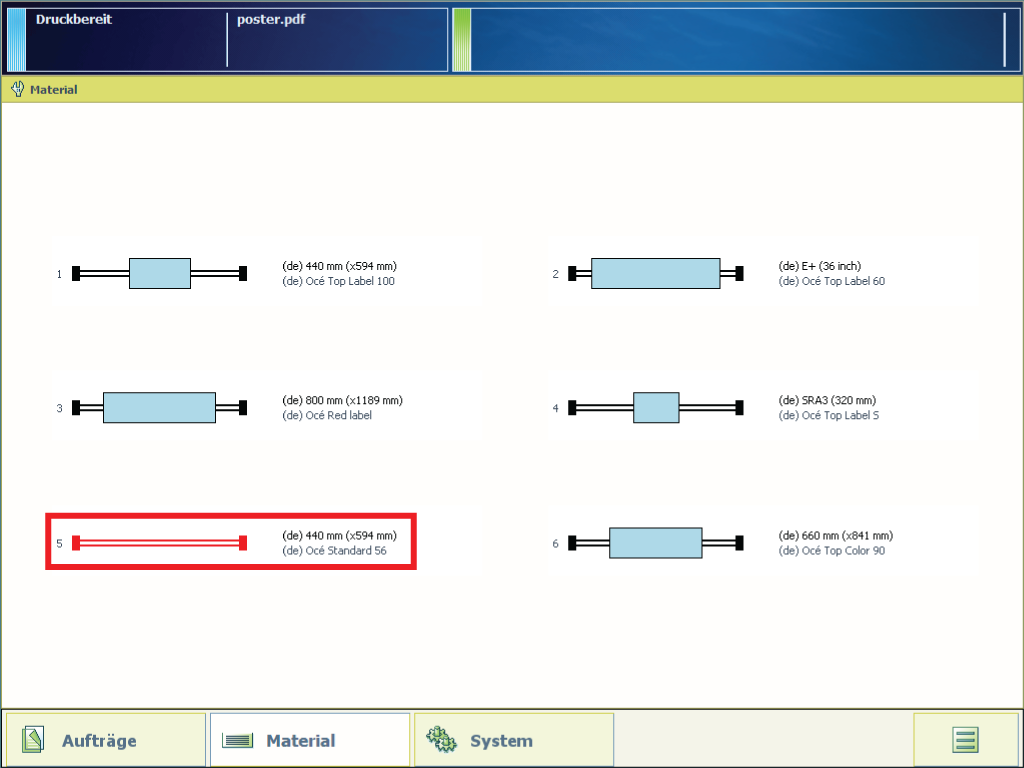This screenshot has width=1024, height=768.
Task: Click the roll number 5 label
Action: pyautogui.click(x=59, y=543)
